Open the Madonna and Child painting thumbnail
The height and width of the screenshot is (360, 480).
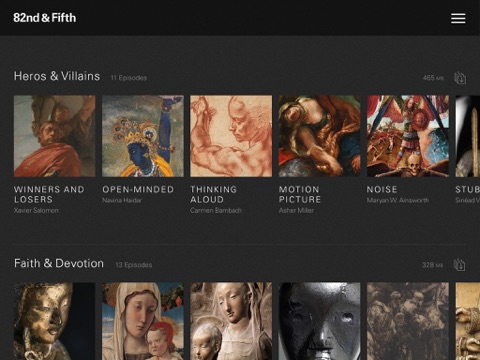[x=143, y=321]
